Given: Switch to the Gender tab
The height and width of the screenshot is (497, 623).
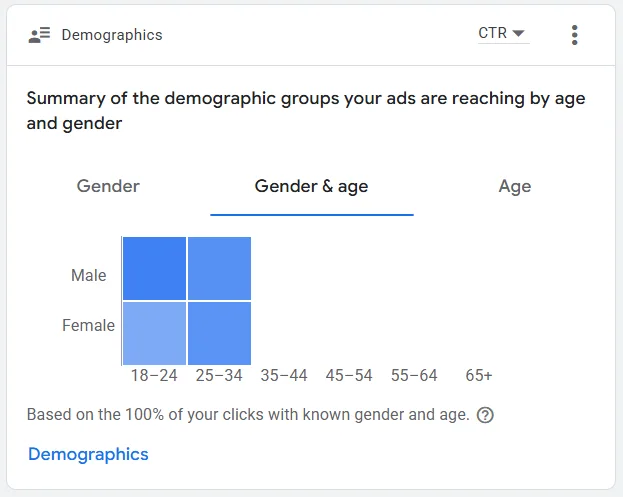Looking at the screenshot, I should (x=108, y=186).
